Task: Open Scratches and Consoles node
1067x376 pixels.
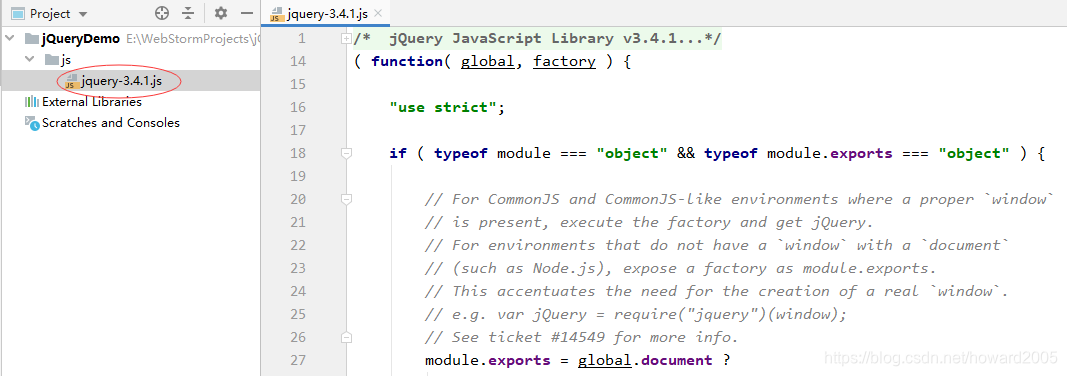Action: coord(111,123)
